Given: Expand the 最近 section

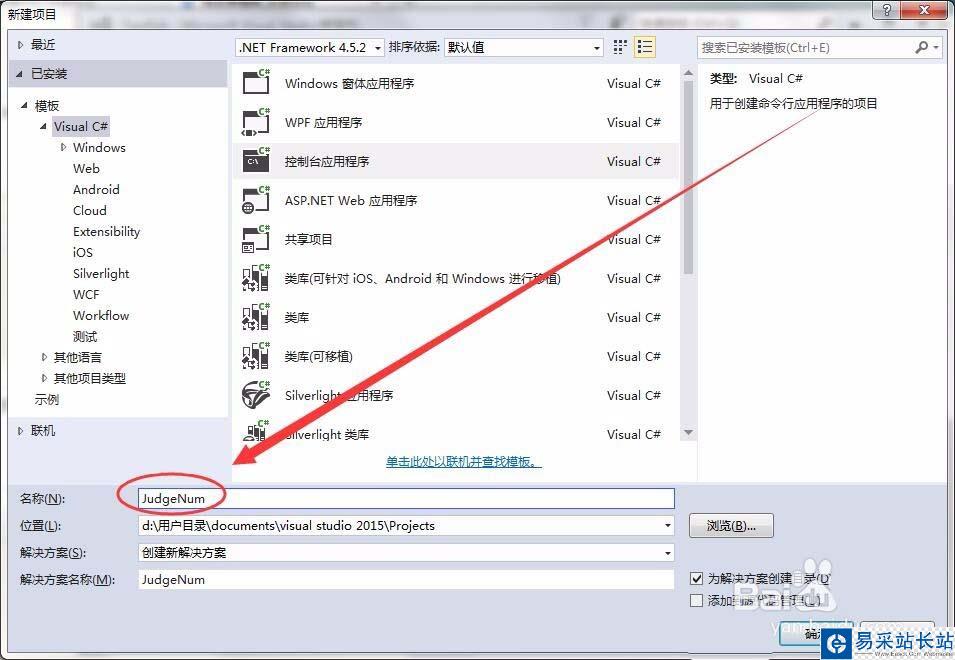Looking at the screenshot, I should 20,44.
